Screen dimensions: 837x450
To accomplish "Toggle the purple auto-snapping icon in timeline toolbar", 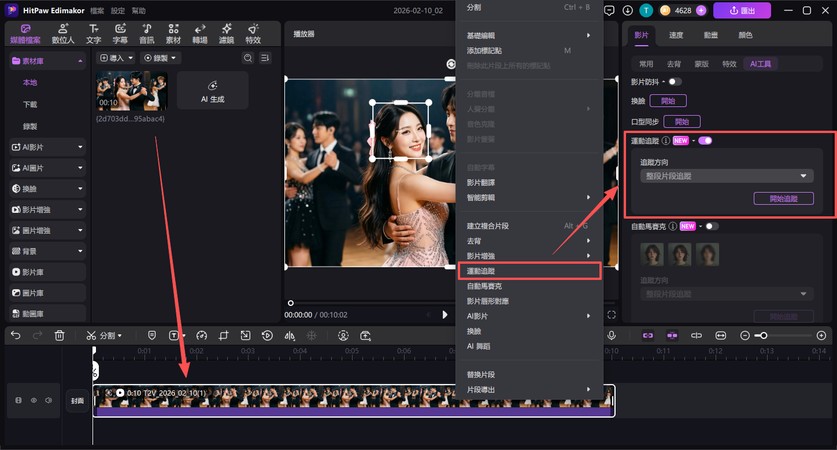I will click(x=672, y=335).
